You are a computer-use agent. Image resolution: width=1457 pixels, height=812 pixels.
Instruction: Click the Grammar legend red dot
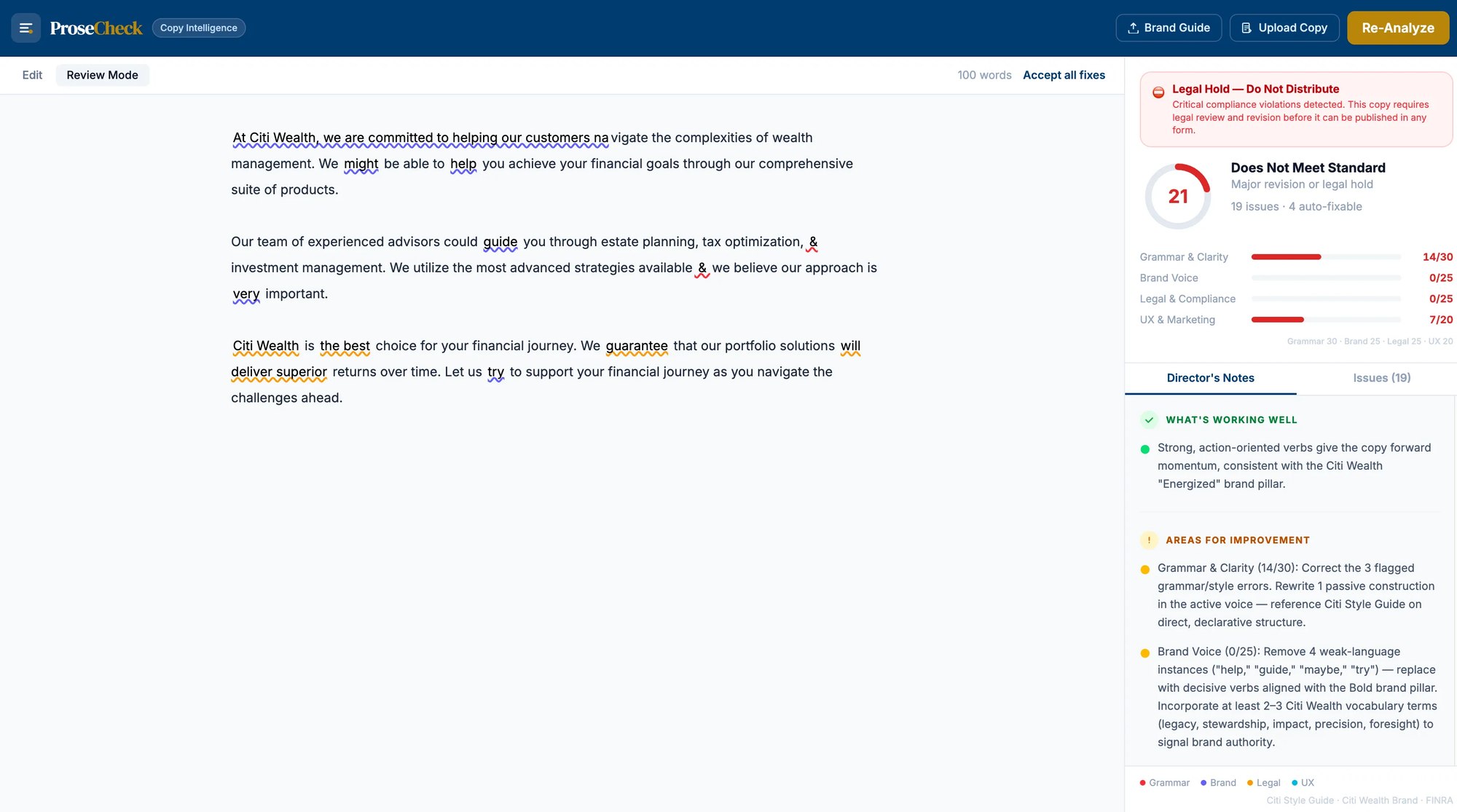(1142, 783)
